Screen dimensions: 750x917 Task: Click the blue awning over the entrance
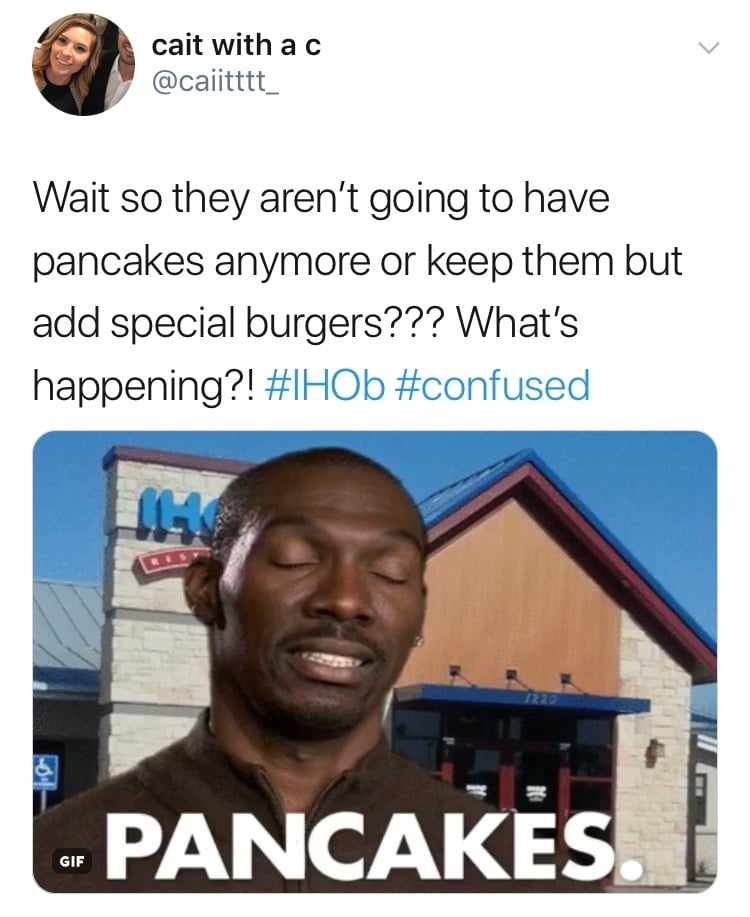pos(522,699)
